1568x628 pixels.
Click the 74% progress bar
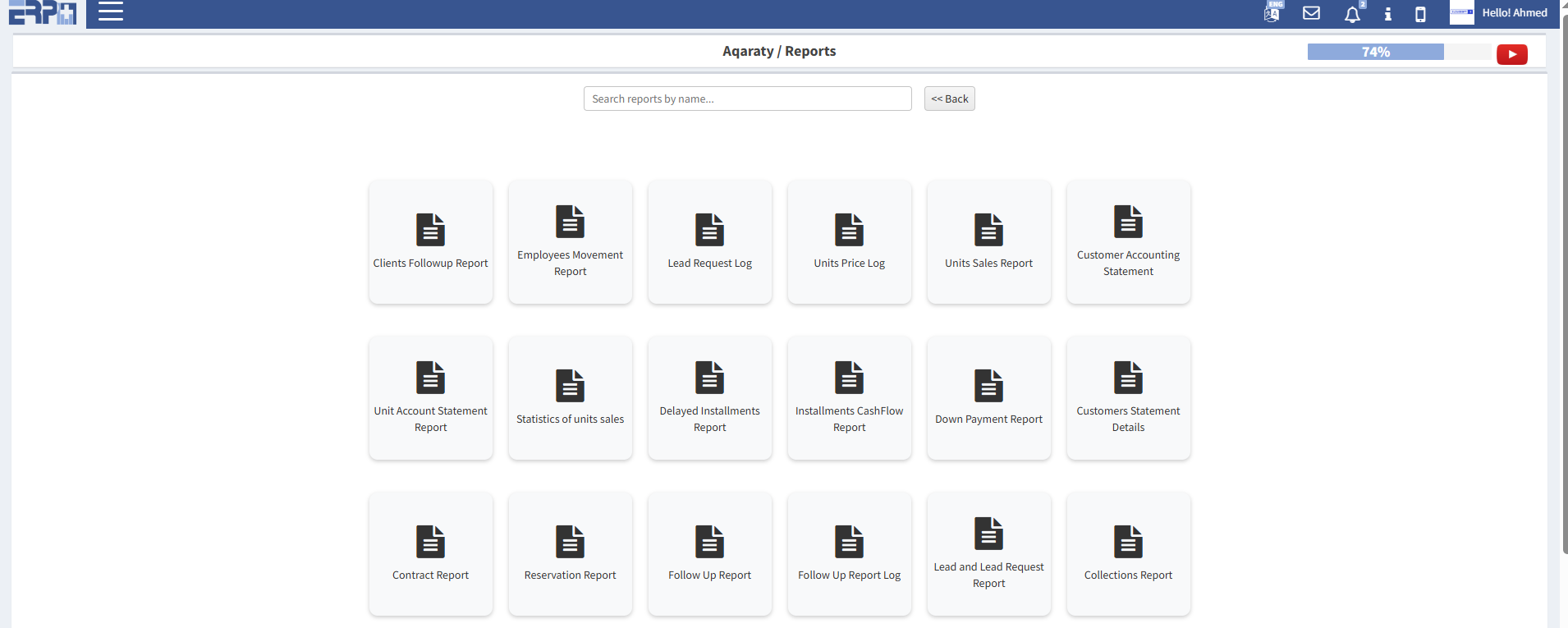tap(1398, 52)
